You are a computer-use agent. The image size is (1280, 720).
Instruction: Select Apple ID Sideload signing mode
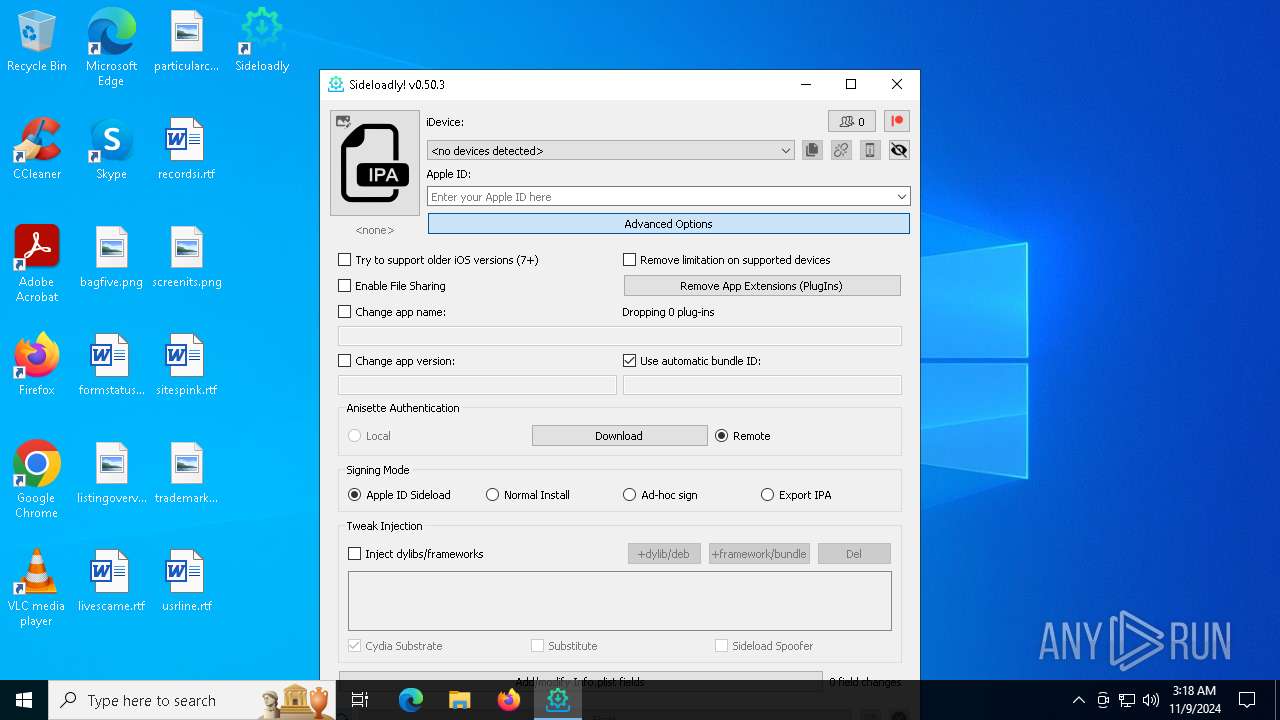[354, 495]
